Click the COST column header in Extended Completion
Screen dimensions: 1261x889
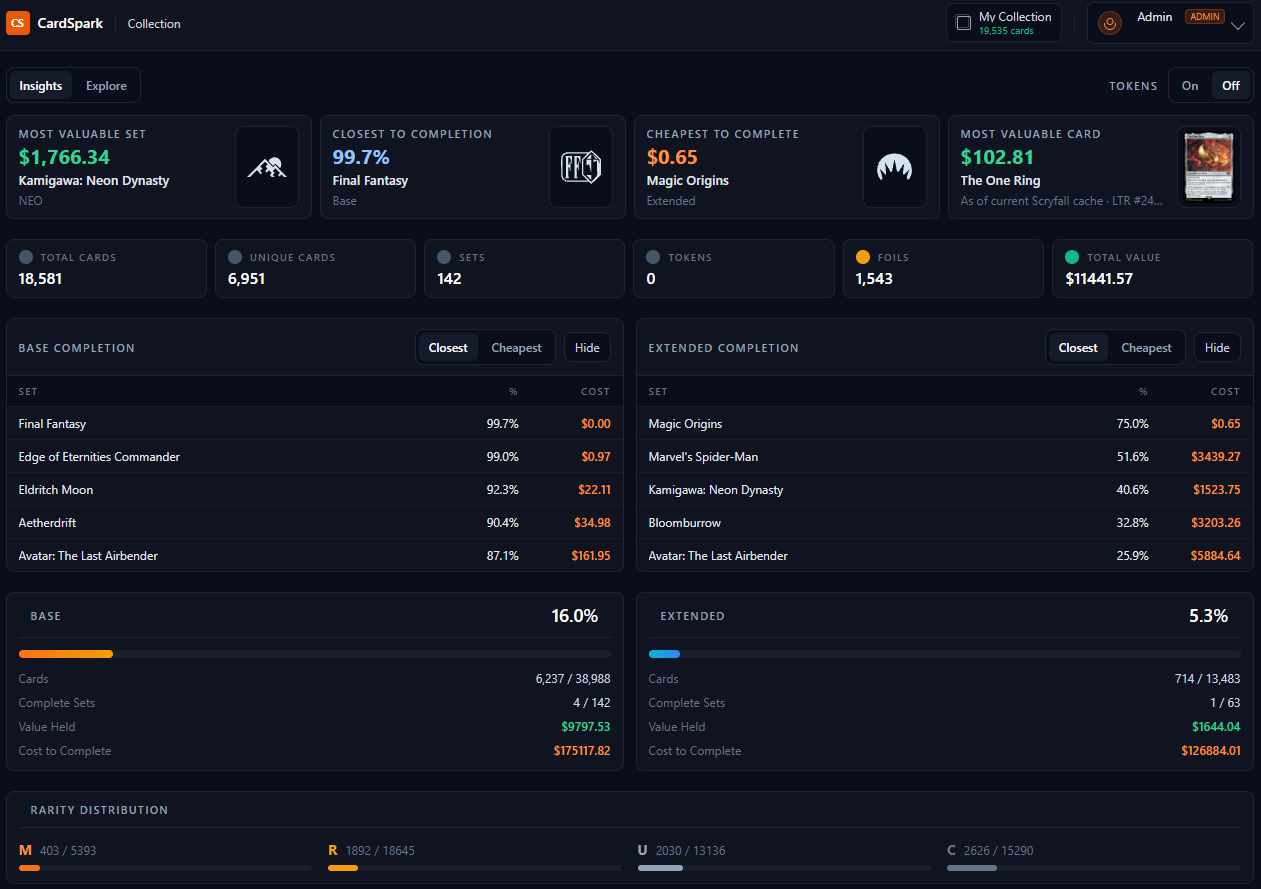click(1225, 392)
